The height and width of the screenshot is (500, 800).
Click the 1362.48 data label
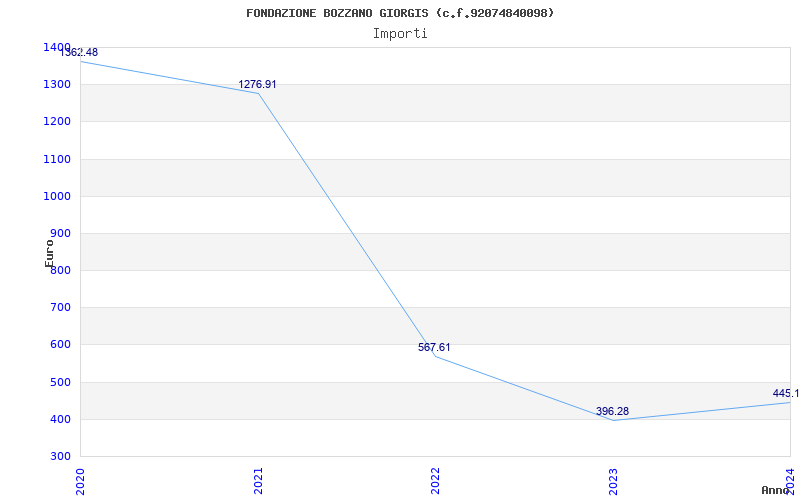click(79, 53)
